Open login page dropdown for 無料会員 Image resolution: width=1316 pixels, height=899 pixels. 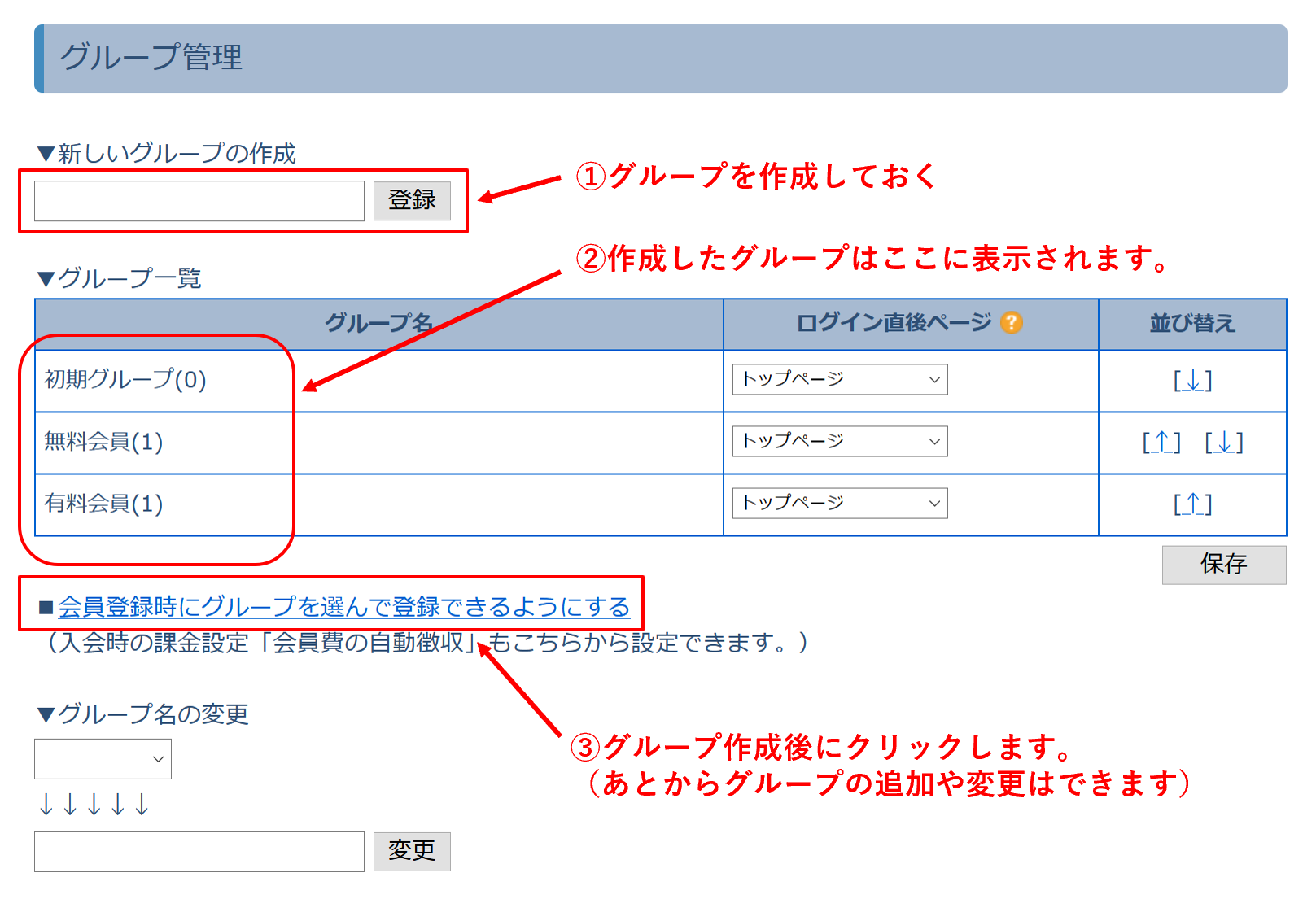[x=840, y=441]
